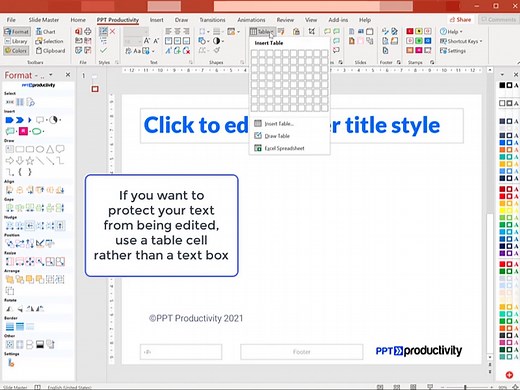Click the align text left icon
Image resolution: width=520 pixels, height=390 pixels.
(168, 31)
